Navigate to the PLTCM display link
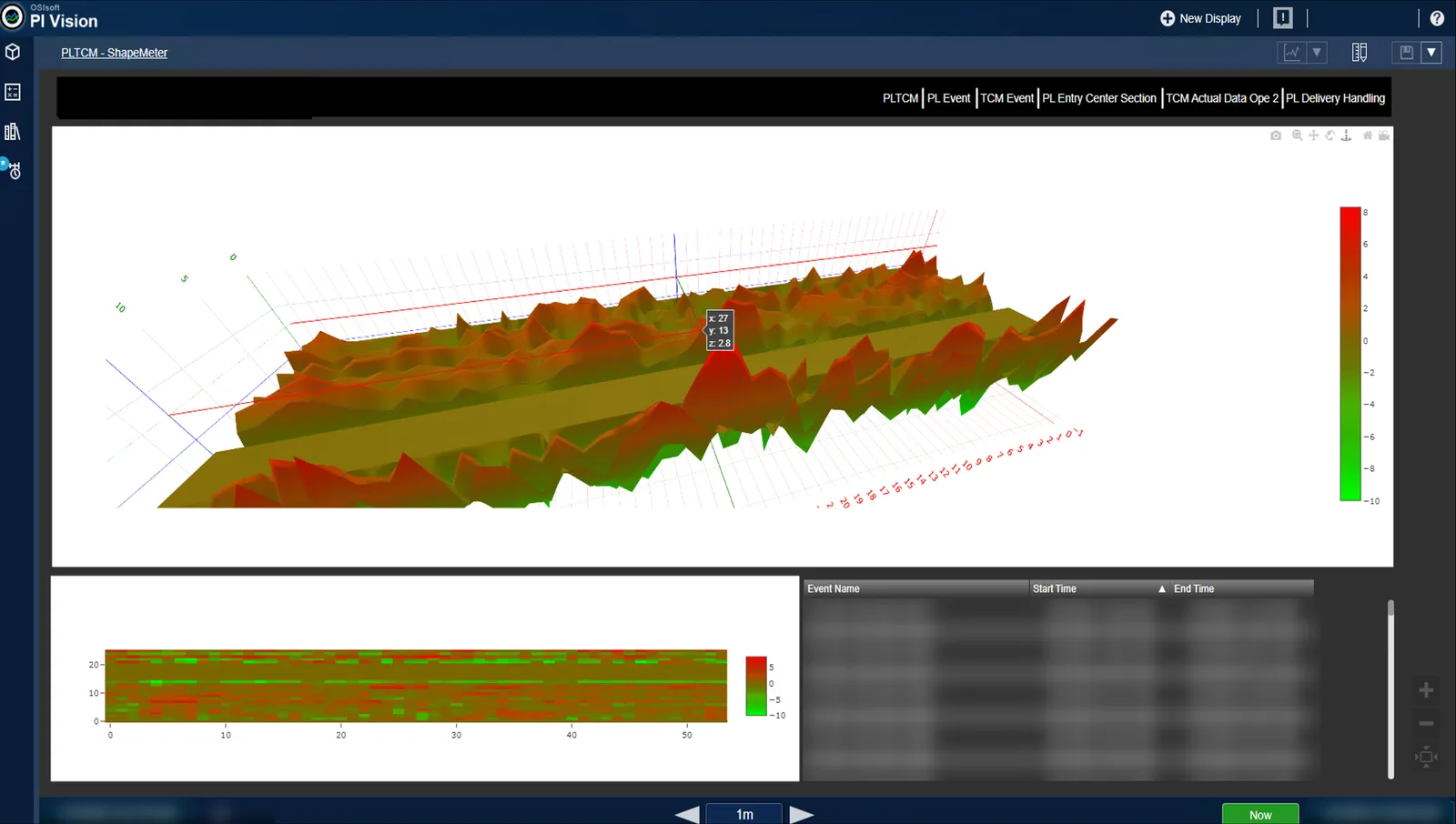This screenshot has width=1456, height=824. [900, 98]
